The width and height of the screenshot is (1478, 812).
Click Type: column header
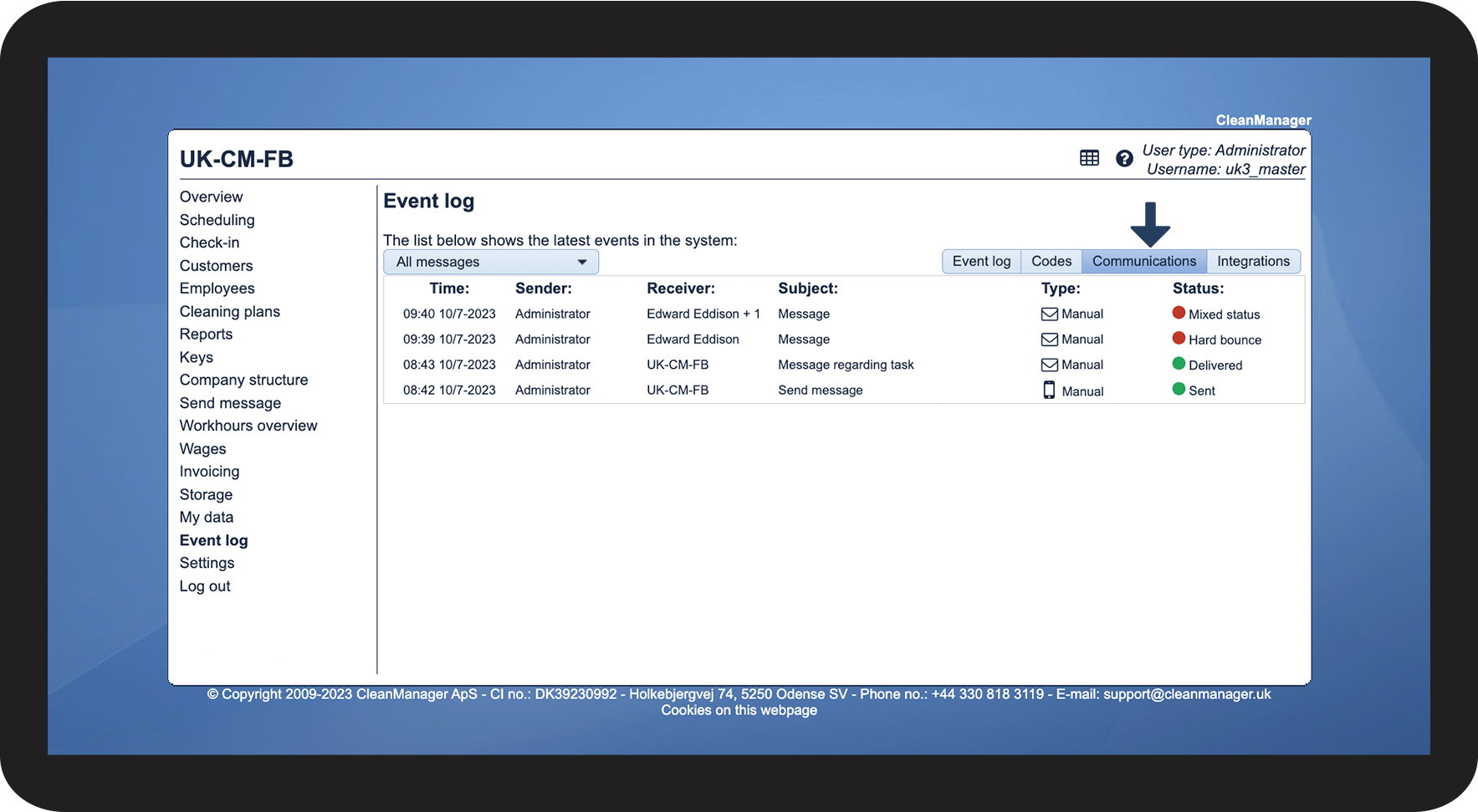point(1061,289)
